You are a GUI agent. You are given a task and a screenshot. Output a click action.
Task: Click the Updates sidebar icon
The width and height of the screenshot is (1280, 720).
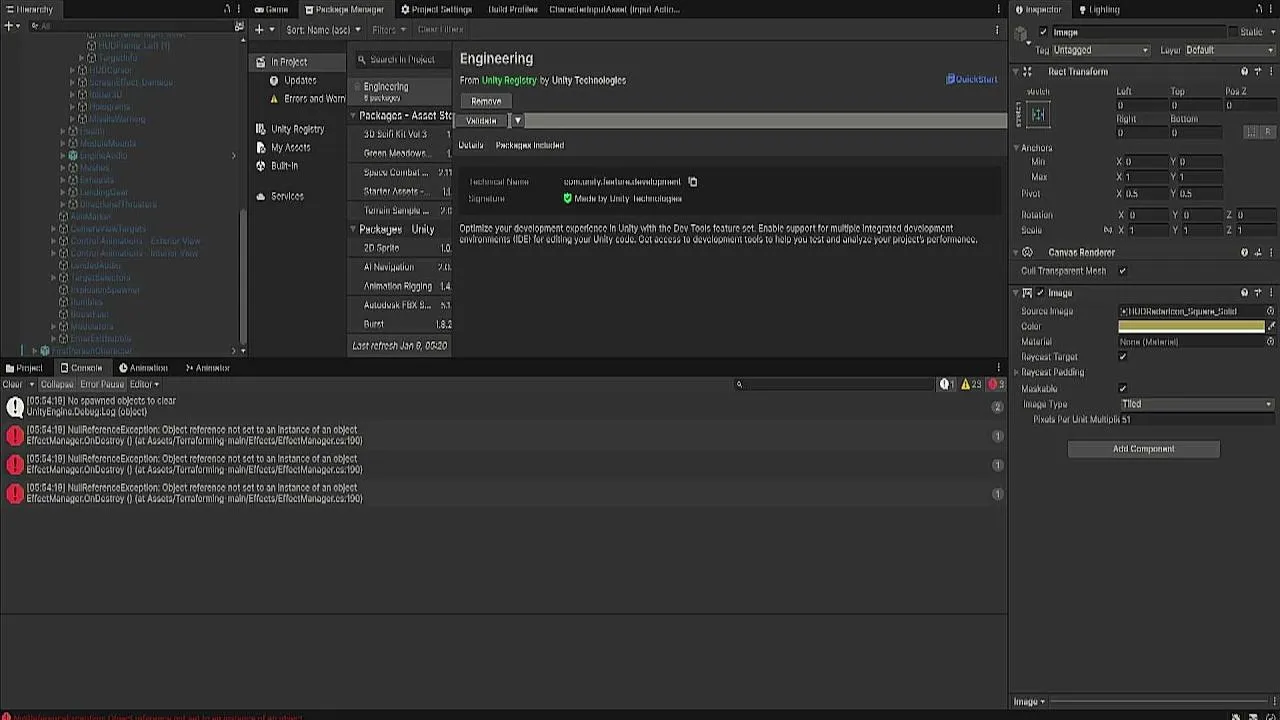pyautogui.click(x=274, y=80)
